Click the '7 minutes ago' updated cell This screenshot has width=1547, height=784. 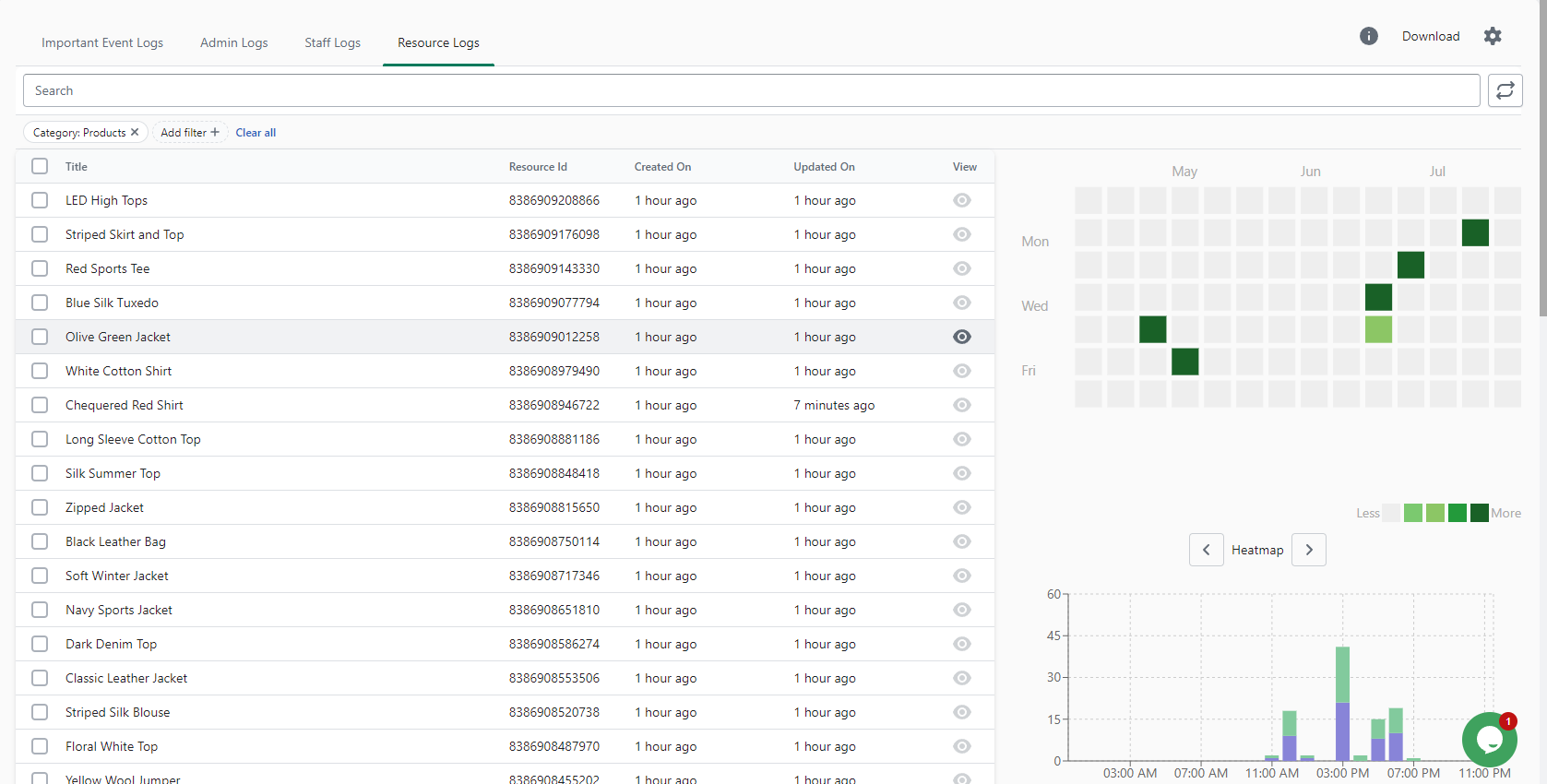[x=834, y=405]
